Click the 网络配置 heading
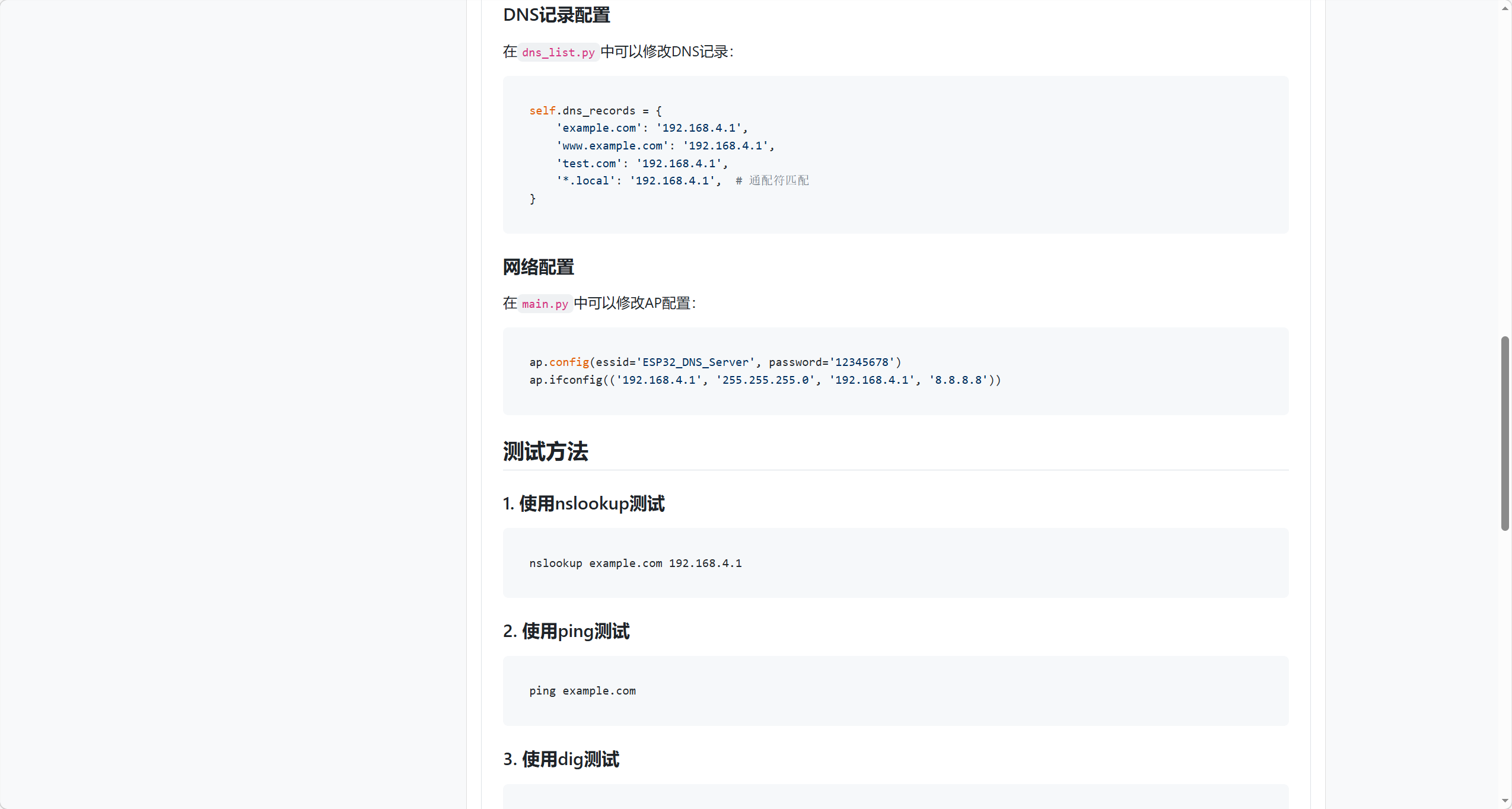 pos(538,267)
